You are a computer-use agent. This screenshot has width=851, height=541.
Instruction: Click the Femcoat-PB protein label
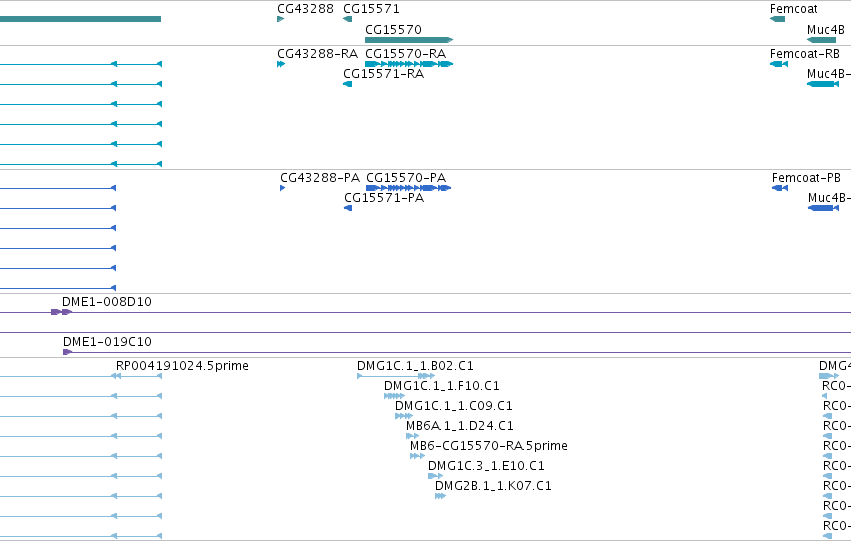click(x=806, y=178)
